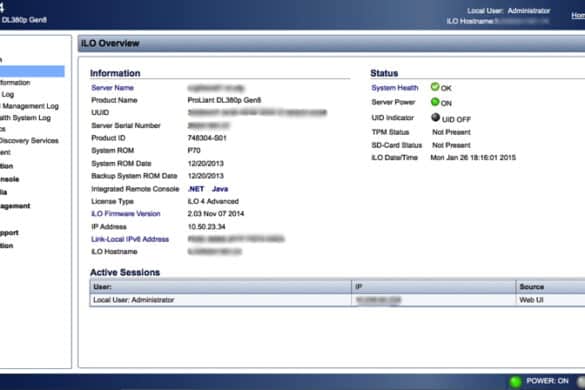Click the IP Address value 10.50.23.34

click(206, 227)
